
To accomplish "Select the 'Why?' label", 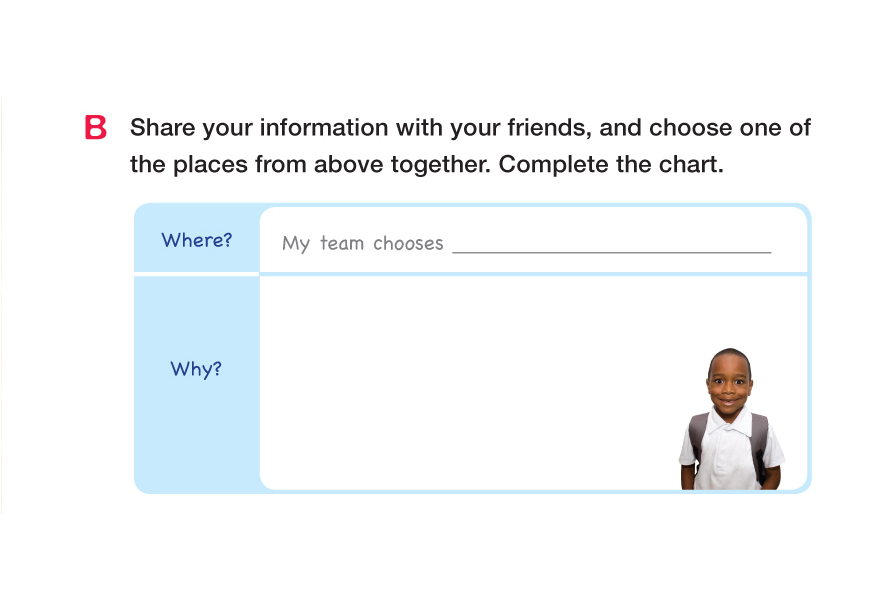I will 196,369.
